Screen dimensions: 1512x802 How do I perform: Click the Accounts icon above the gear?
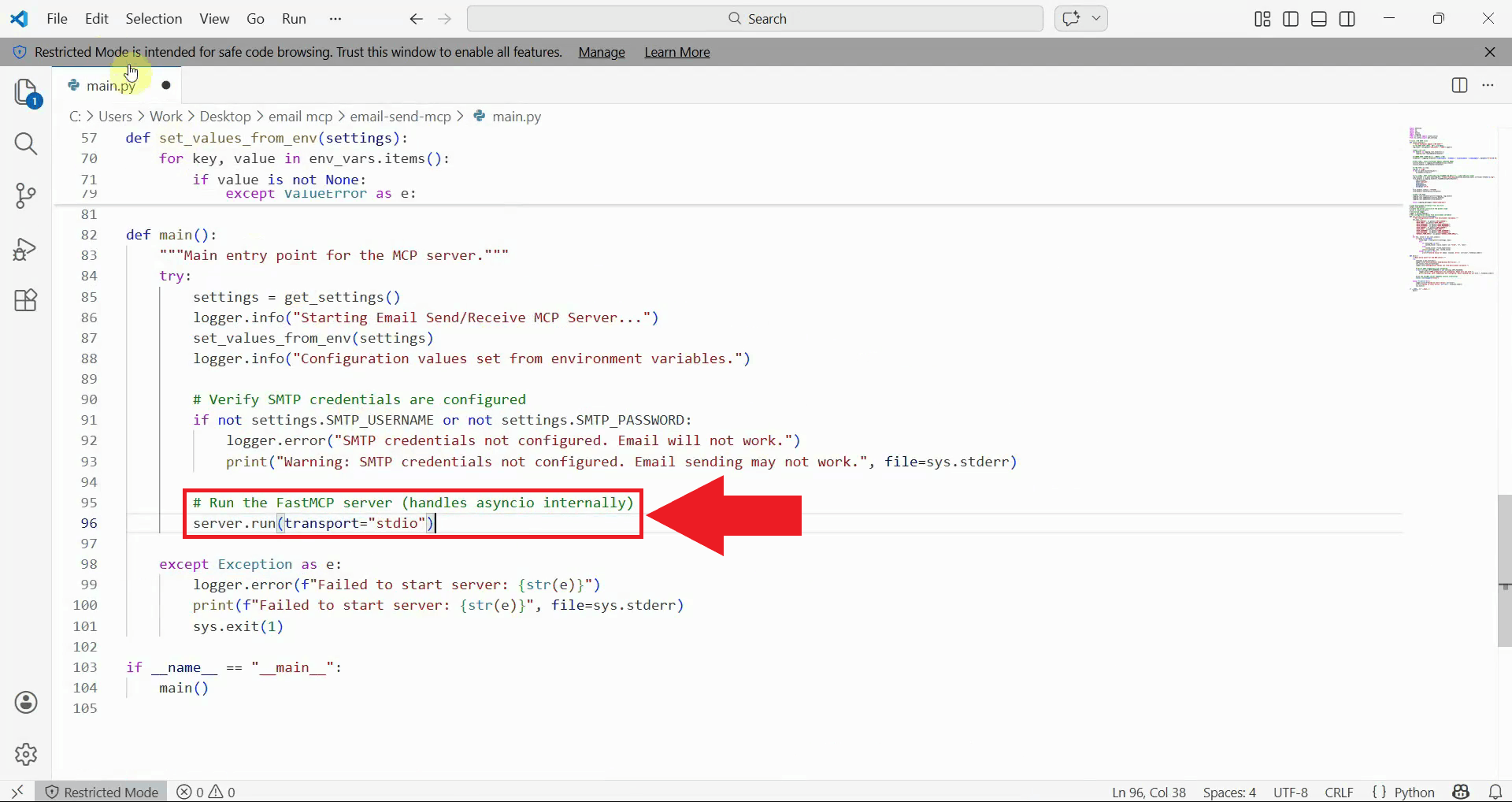pyautogui.click(x=26, y=703)
